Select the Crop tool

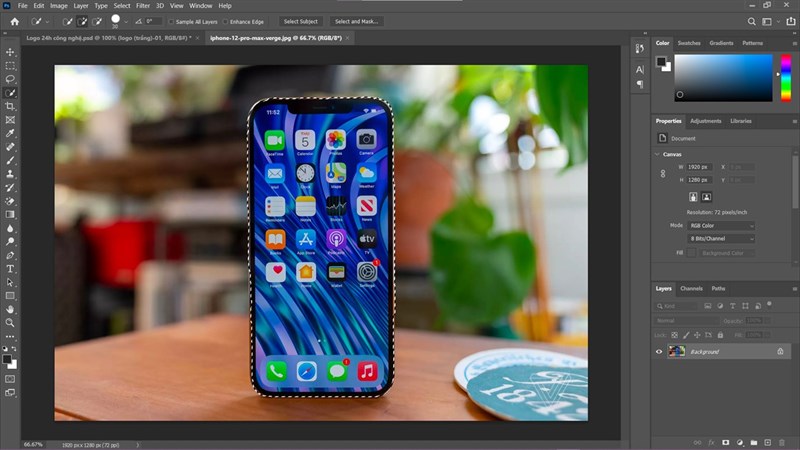click(x=10, y=106)
